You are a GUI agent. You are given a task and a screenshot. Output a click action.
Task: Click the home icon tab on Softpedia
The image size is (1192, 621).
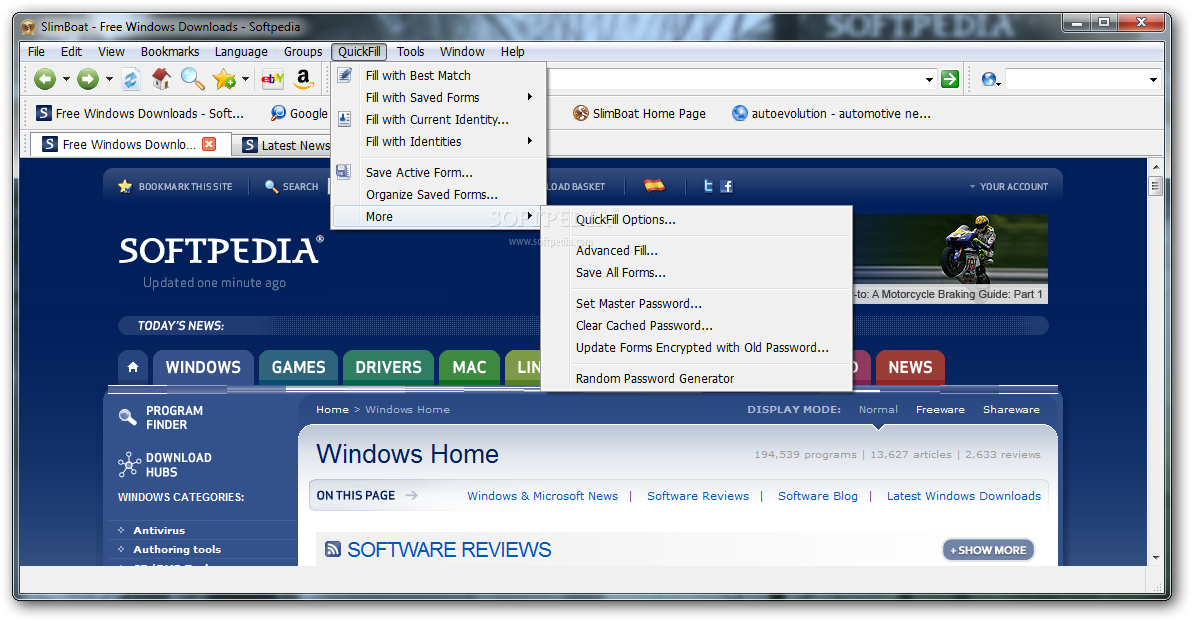pos(133,367)
